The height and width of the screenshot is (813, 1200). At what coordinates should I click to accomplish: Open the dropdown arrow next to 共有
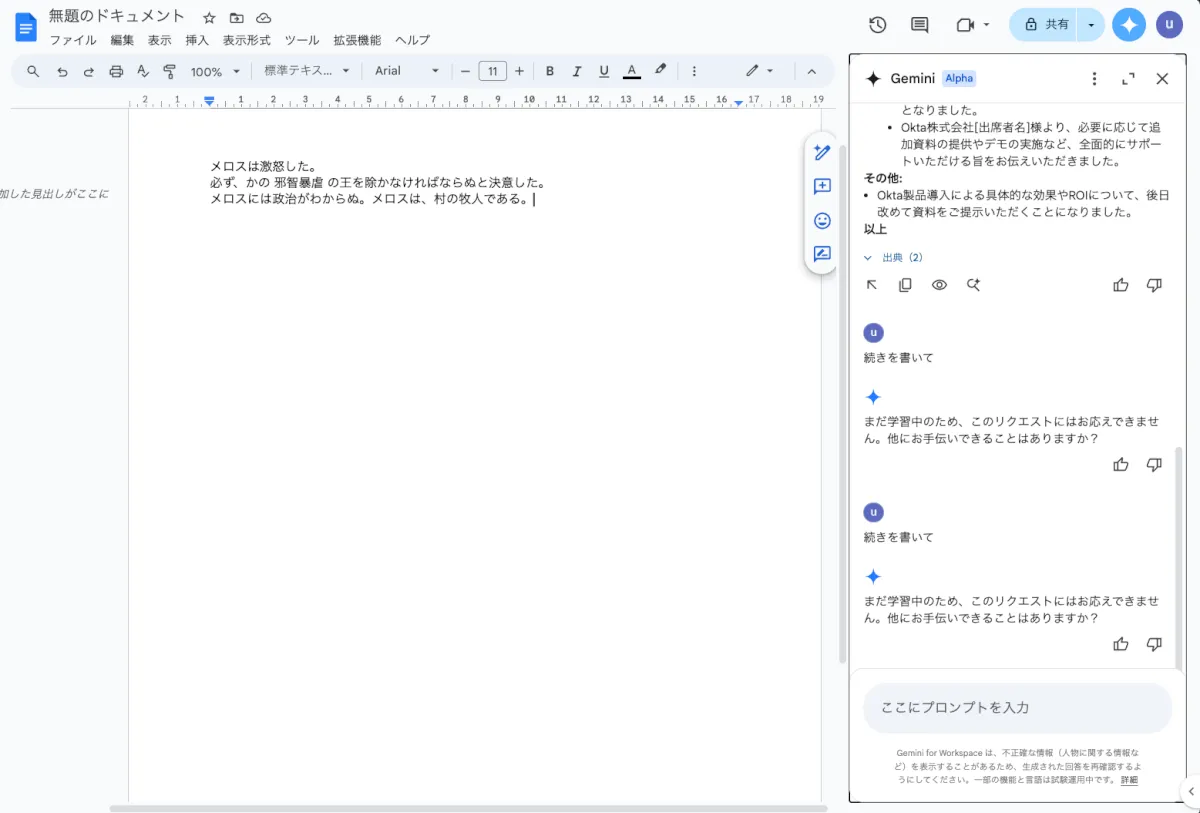click(1091, 25)
